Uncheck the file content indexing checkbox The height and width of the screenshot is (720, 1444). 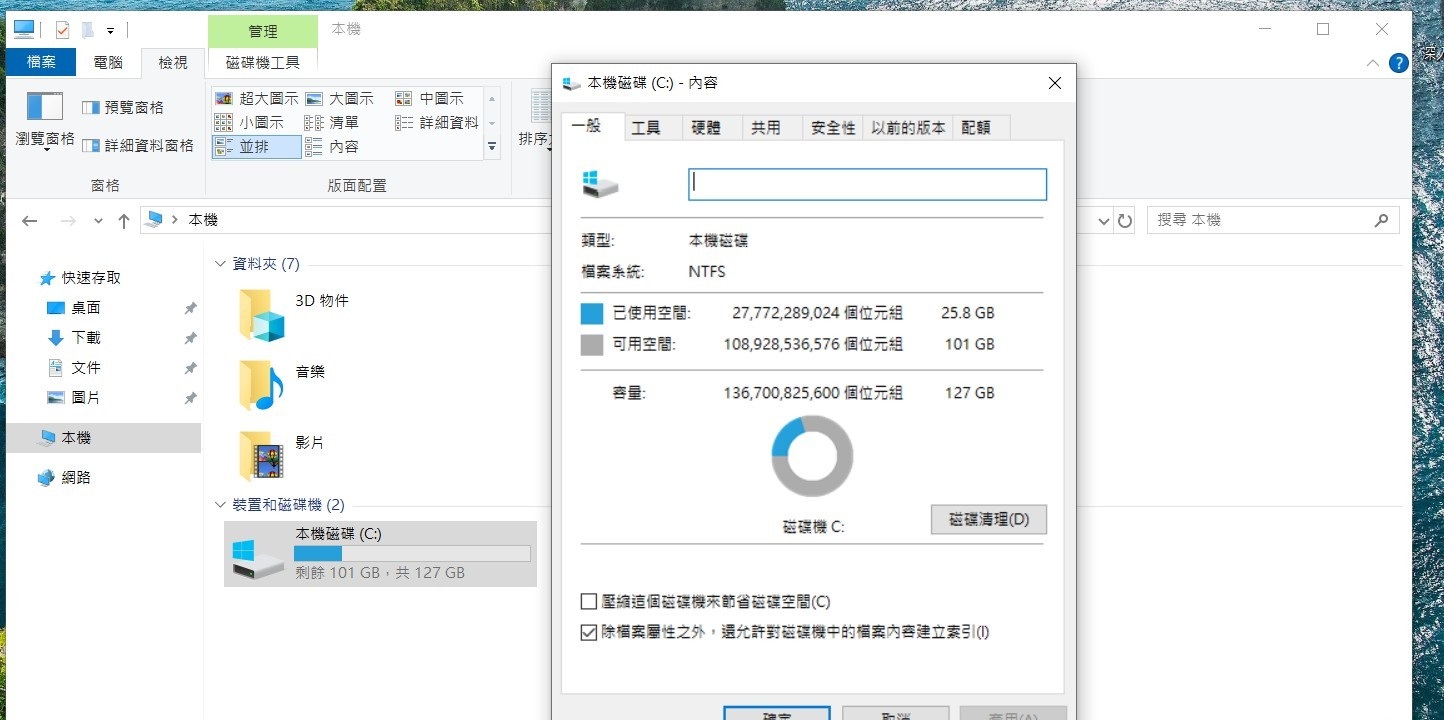click(589, 632)
